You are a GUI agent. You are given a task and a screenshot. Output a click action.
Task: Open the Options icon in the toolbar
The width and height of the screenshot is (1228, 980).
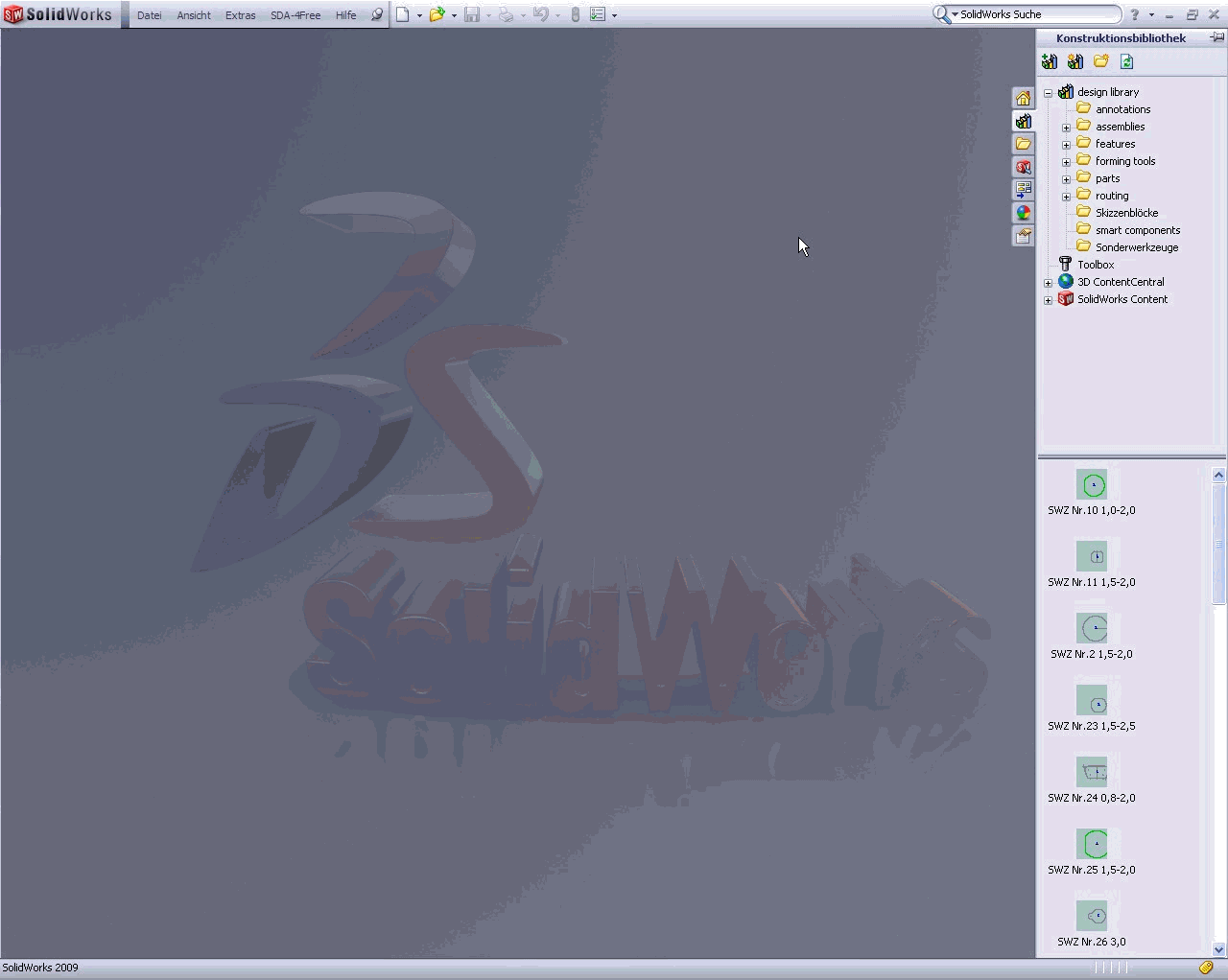[598, 14]
